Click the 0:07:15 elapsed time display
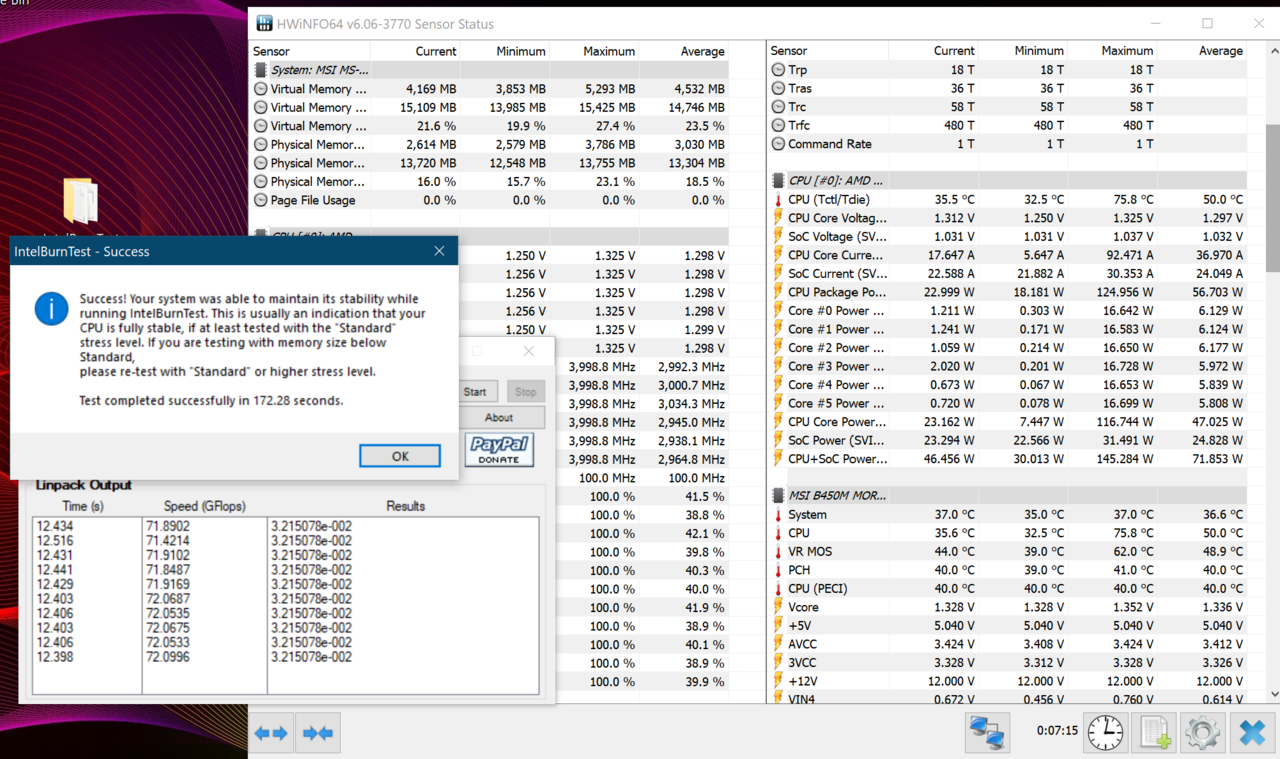 [1057, 731]
